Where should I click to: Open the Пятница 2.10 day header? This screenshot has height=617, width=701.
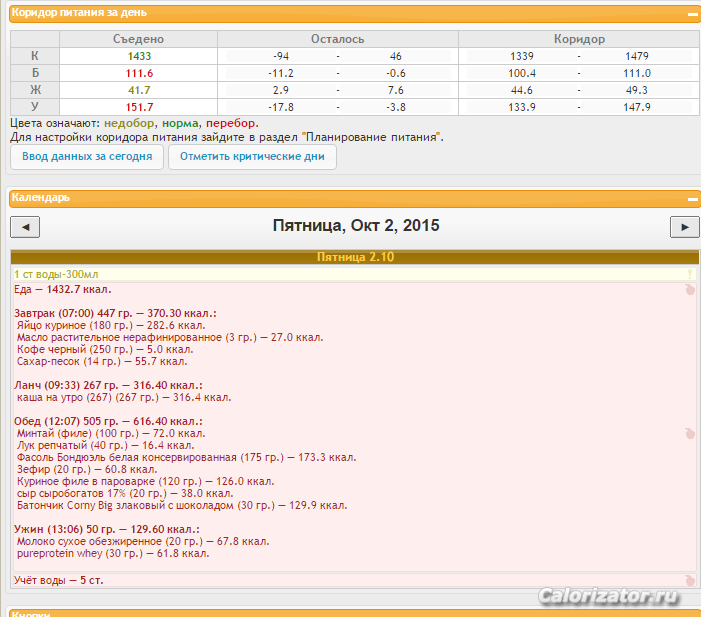point(355,257)
